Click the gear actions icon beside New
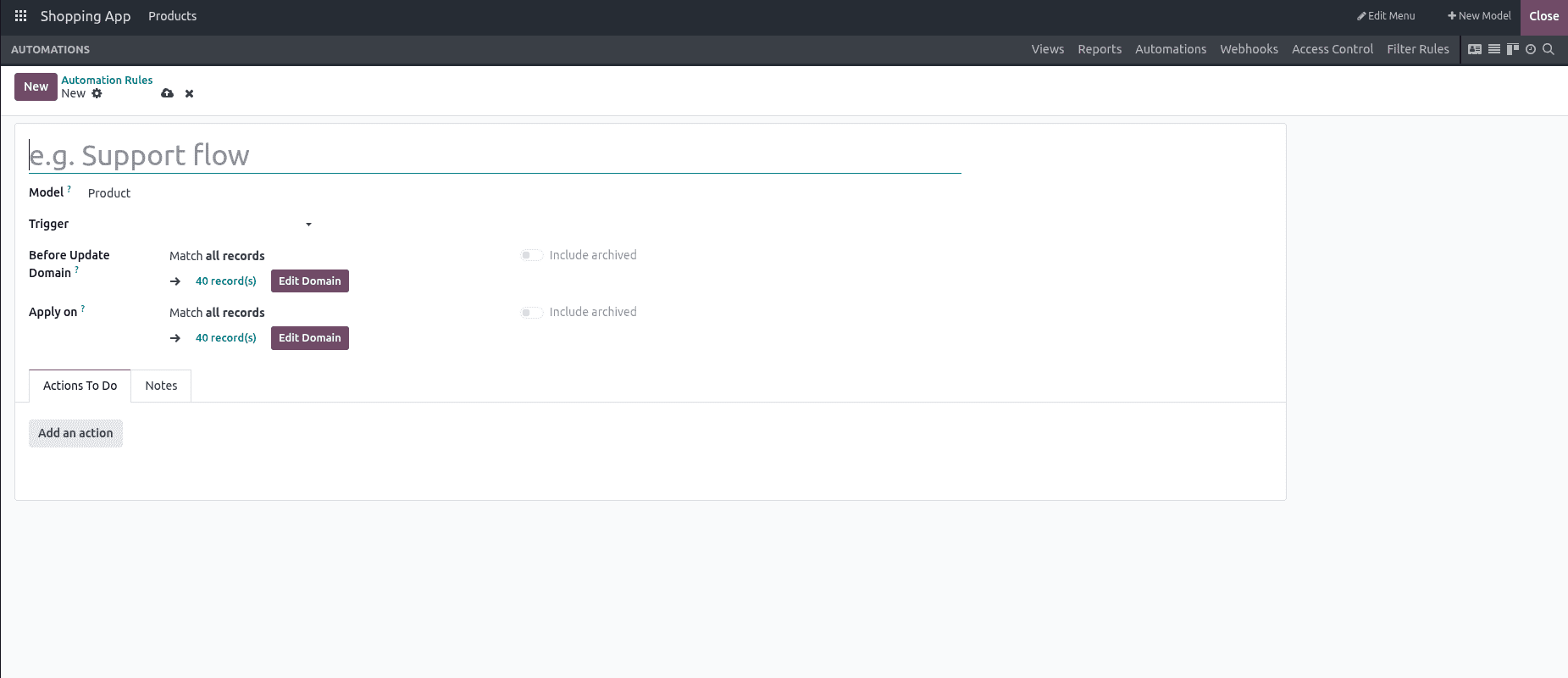 coord(97,93)
